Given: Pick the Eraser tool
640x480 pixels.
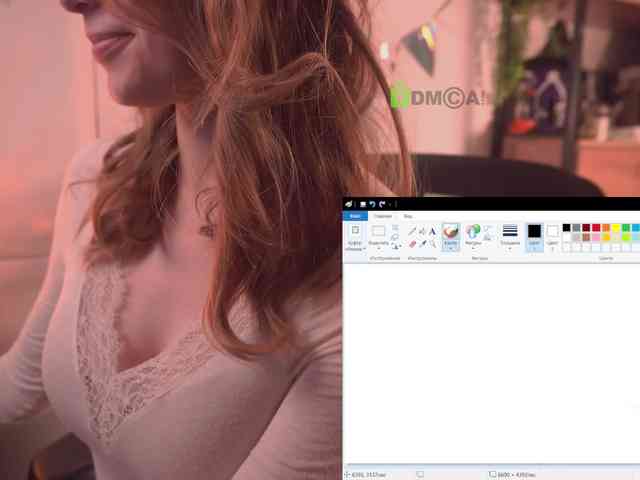Looking at the screenshot, I should click(412, 243).
